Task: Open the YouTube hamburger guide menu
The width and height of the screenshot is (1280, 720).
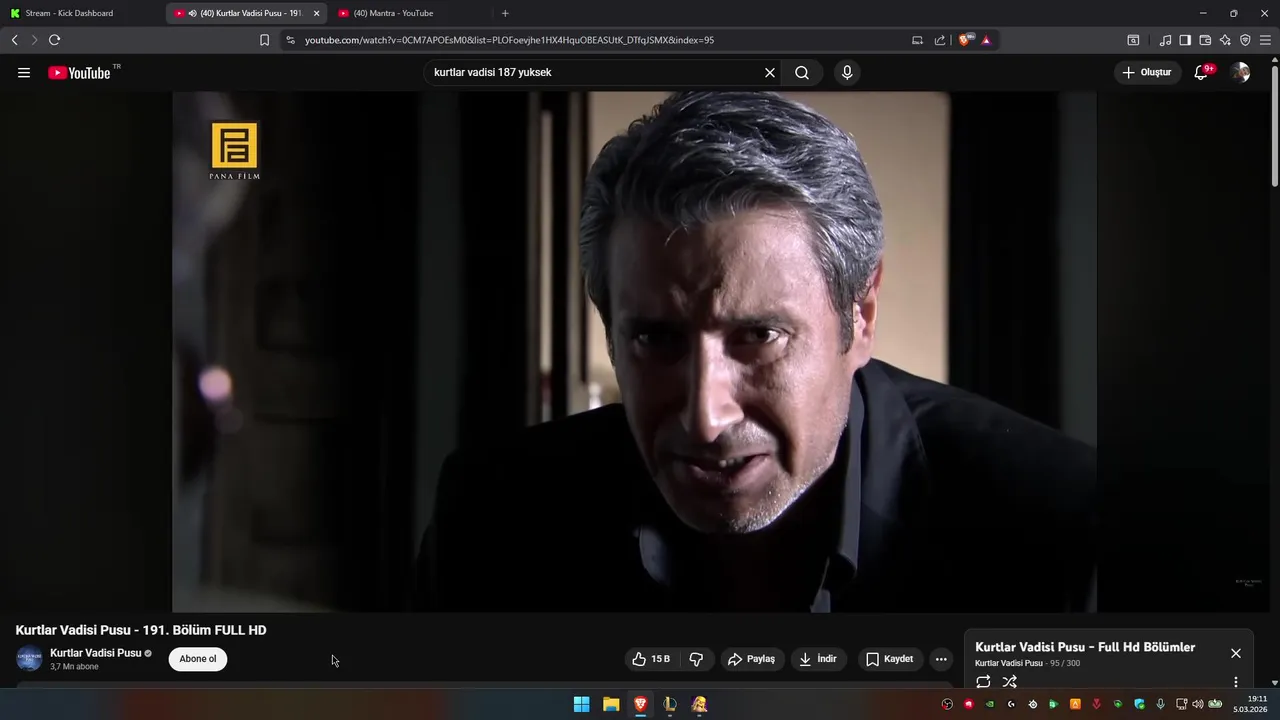Action: (24, 72)
